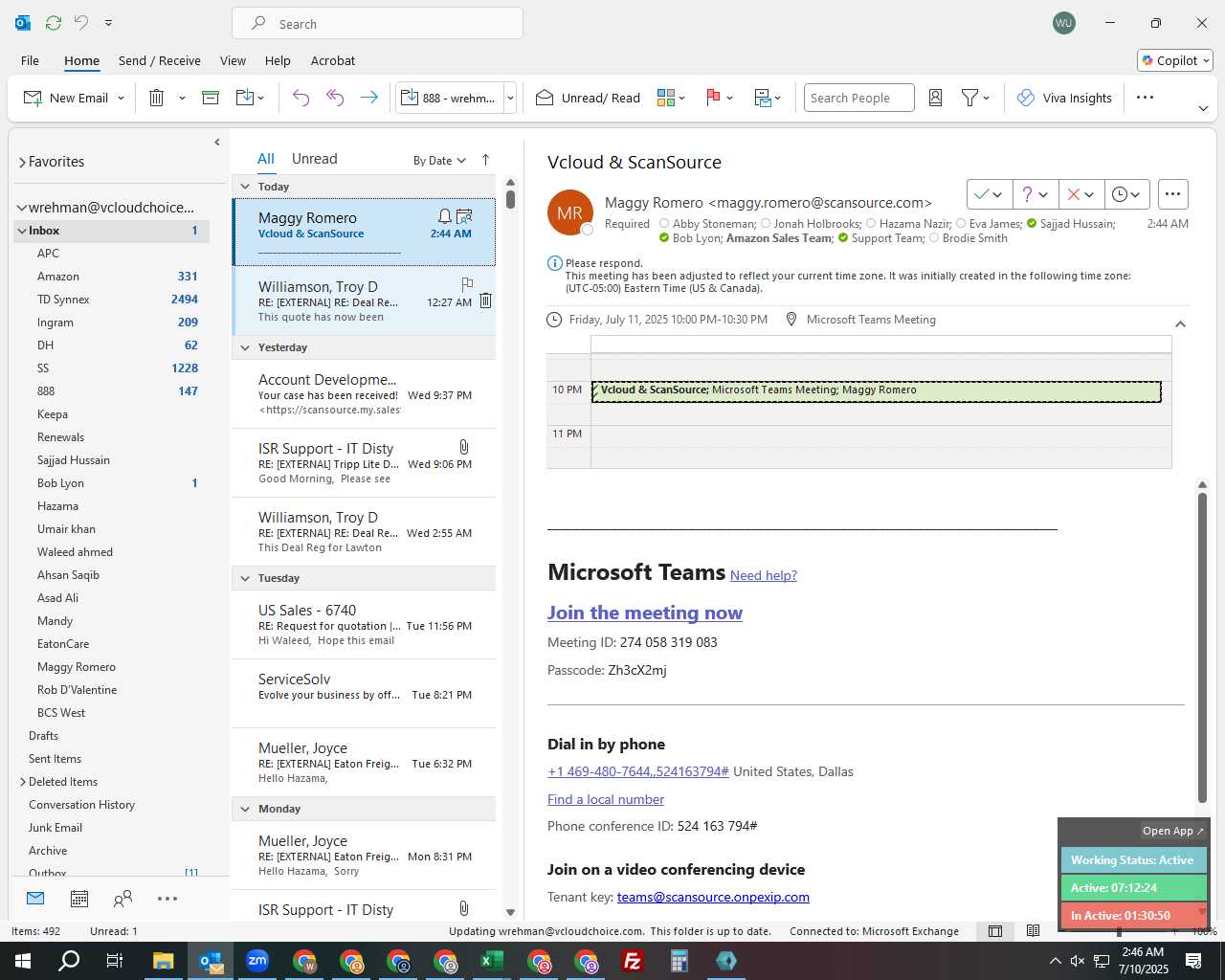Switch to Reading view icon in status bar

pyautogui.click(x=1033, y=931)
